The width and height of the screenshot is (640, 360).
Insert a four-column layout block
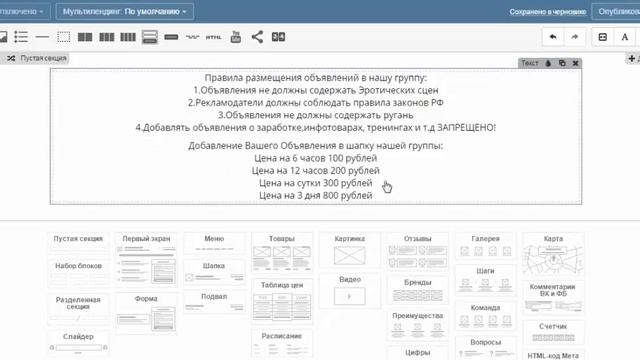click(128, 37)
